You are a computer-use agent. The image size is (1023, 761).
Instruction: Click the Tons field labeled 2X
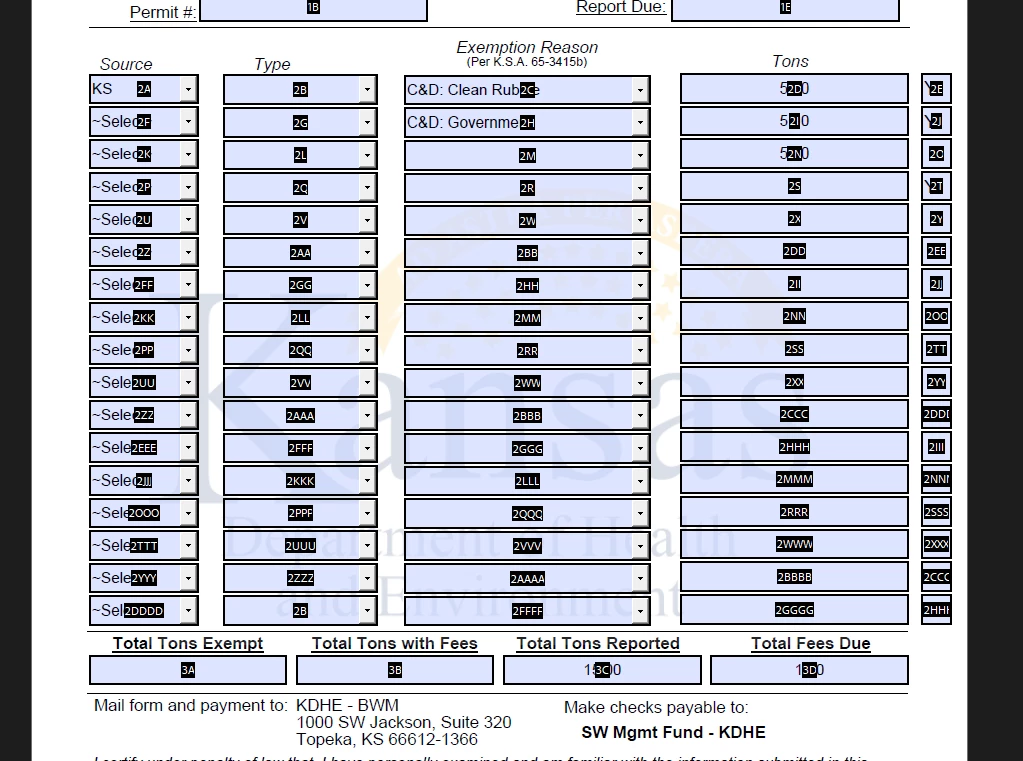pyautogui.click(x=794, y=219)
